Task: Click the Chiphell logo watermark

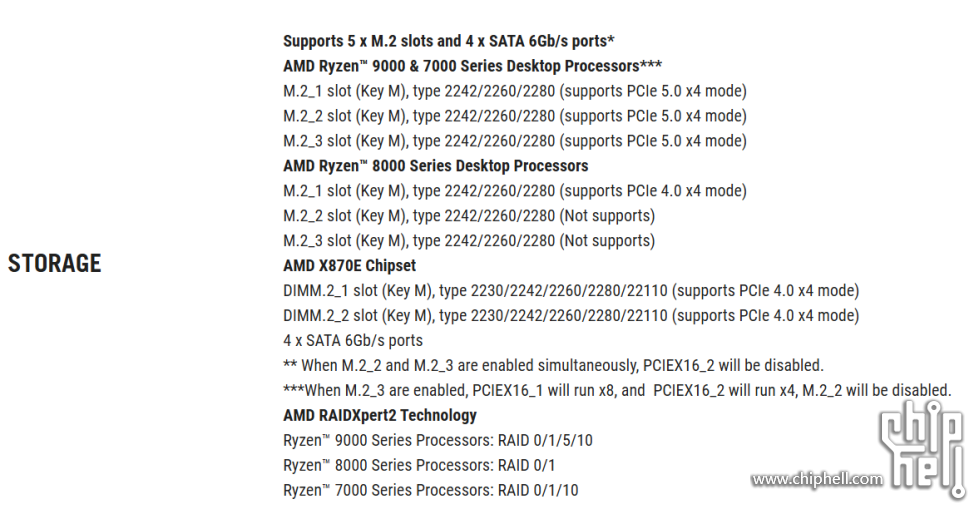Action: tap(923, 449)
